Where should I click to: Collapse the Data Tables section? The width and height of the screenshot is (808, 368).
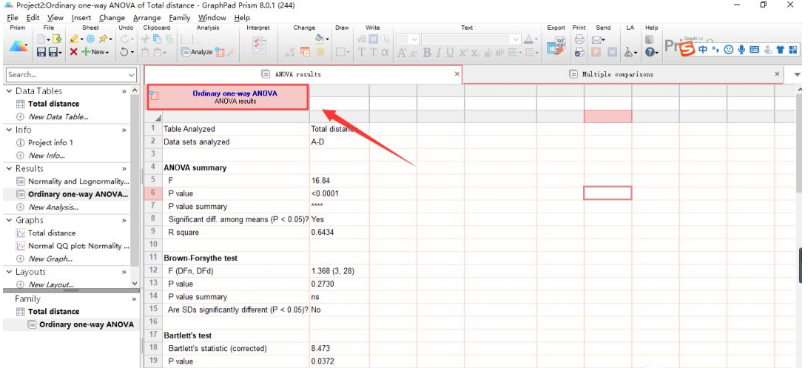click(9, 91)
